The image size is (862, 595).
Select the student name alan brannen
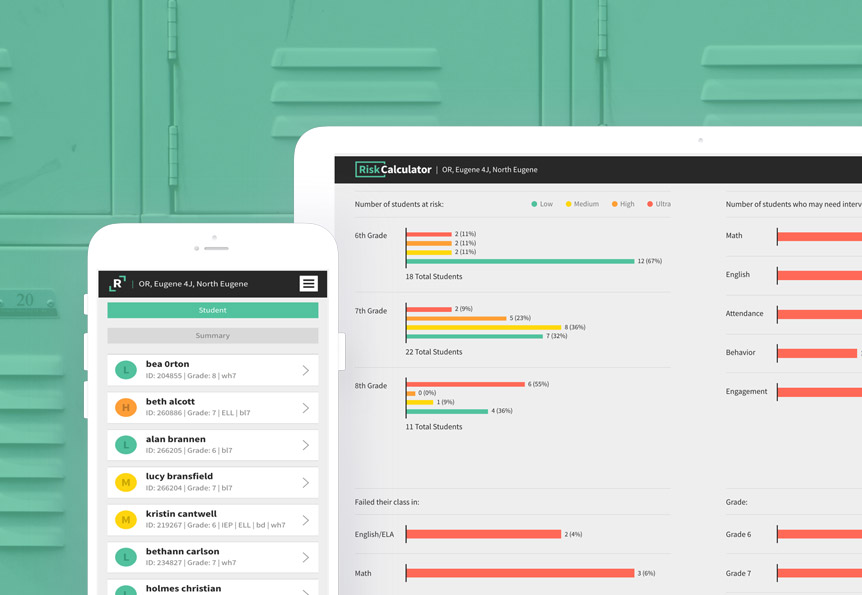click(x=175, y=439)
